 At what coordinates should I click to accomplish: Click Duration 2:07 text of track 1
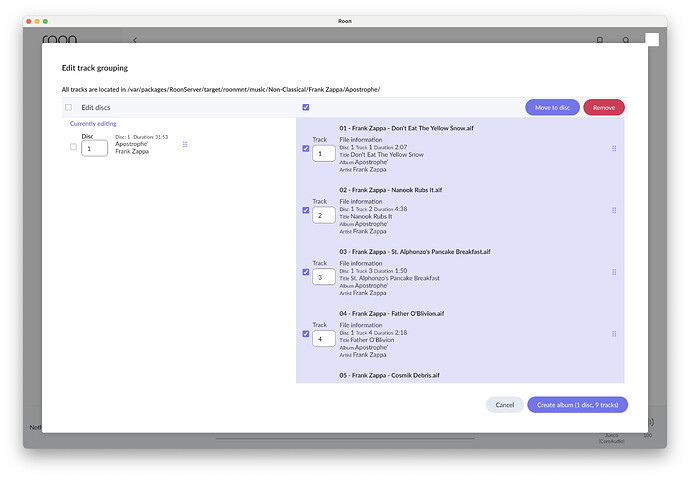click(x=390, y=147)
